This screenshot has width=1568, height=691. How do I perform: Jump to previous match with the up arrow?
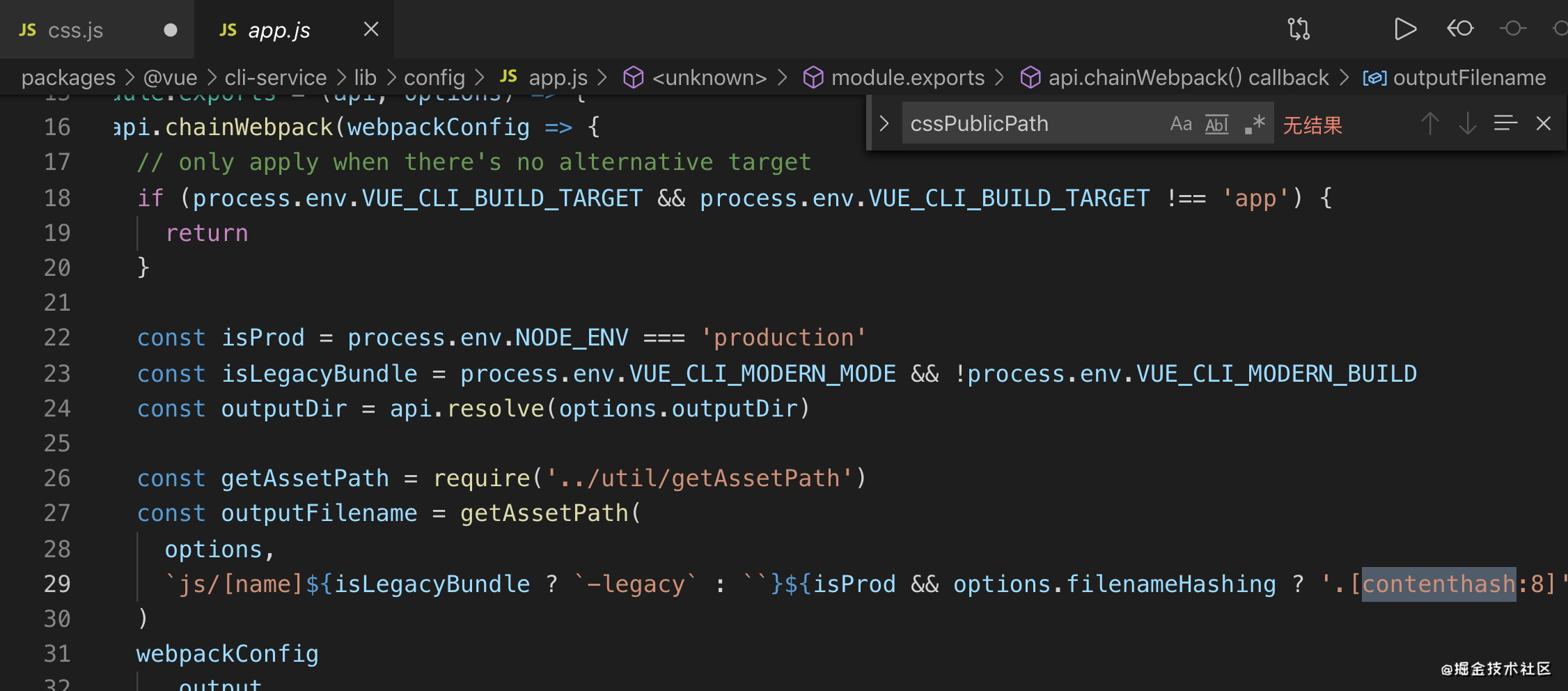point(1429,124)
